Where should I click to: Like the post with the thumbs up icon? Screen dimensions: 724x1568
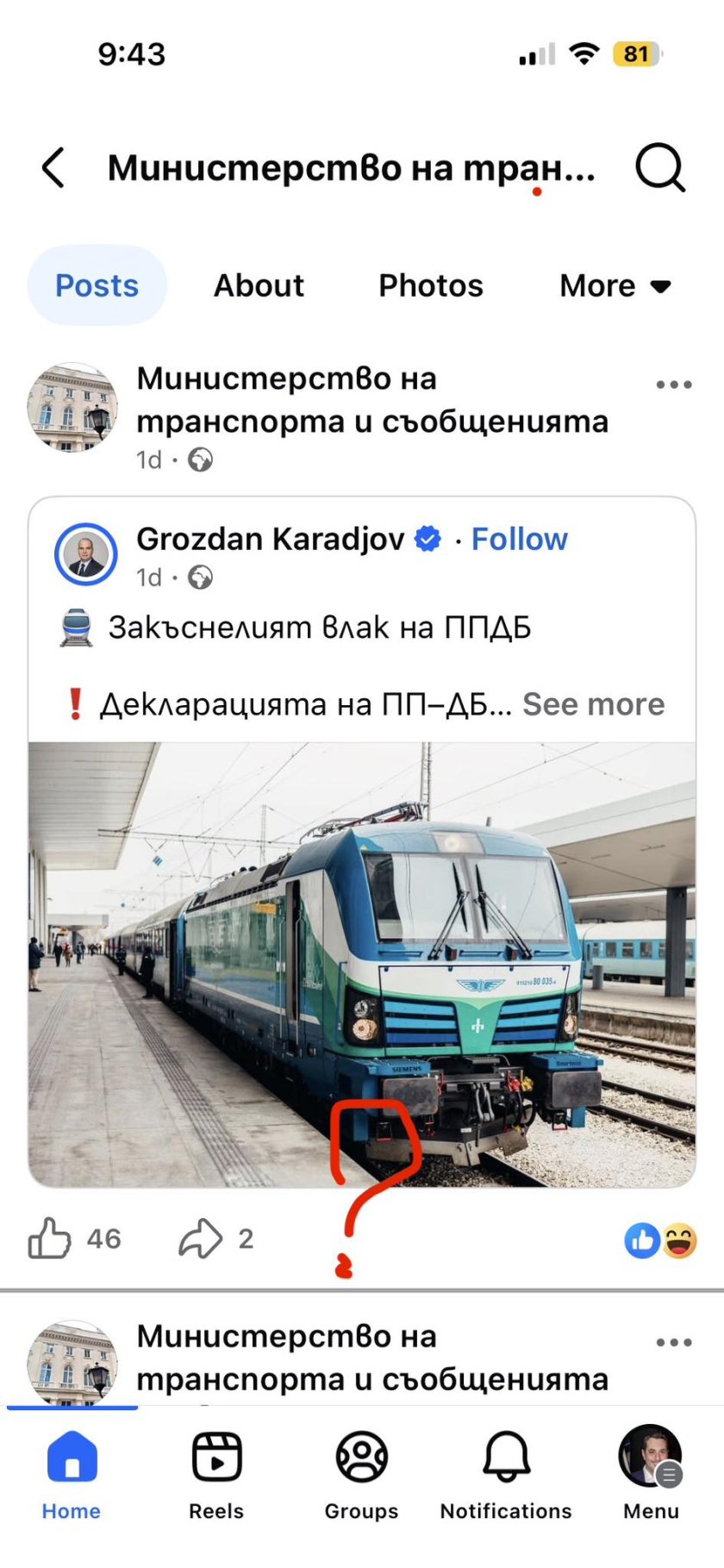50,1239
